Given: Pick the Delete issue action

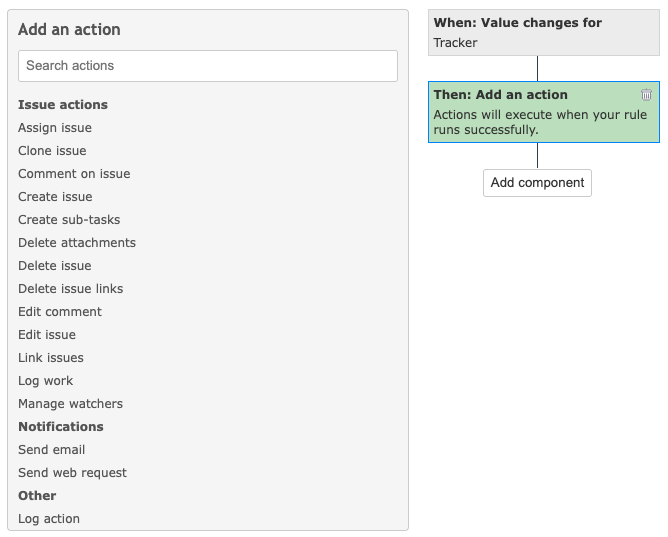Looking at the screenshot, I should click(x=55, y=266).
